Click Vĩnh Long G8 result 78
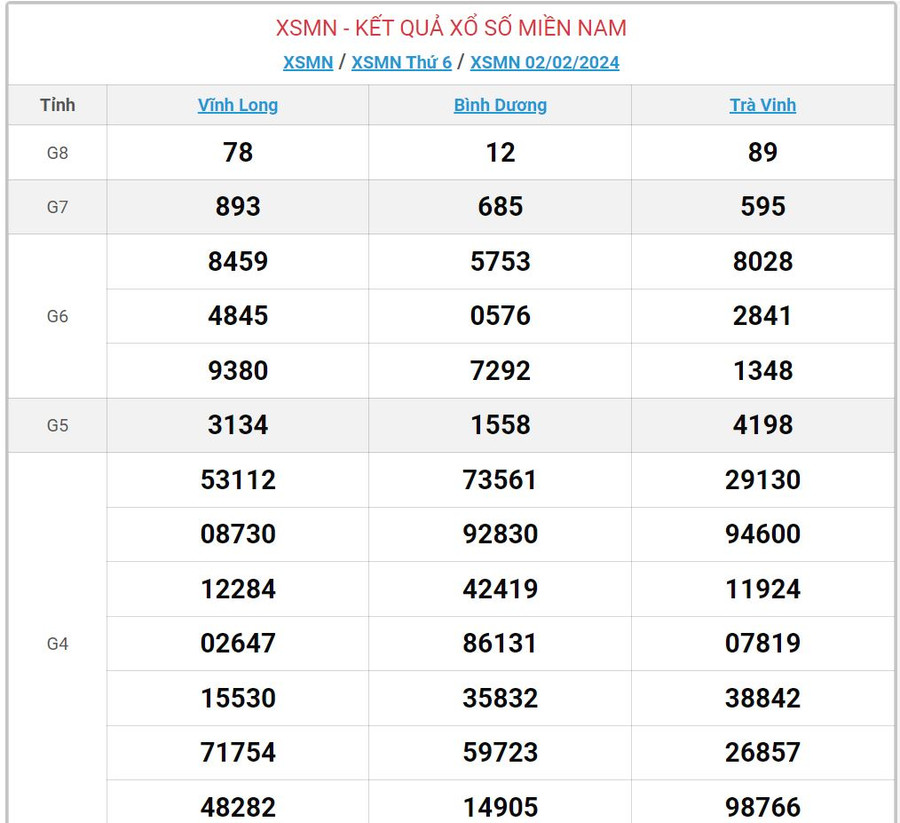 (x=238, y=152)
